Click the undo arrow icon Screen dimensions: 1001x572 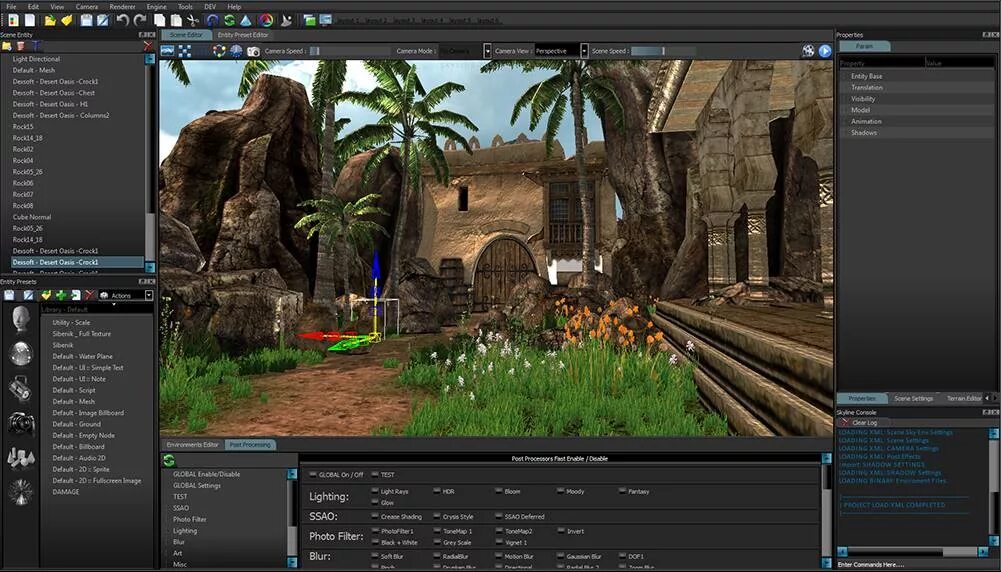pyautogui.click(x=123, y=20)
